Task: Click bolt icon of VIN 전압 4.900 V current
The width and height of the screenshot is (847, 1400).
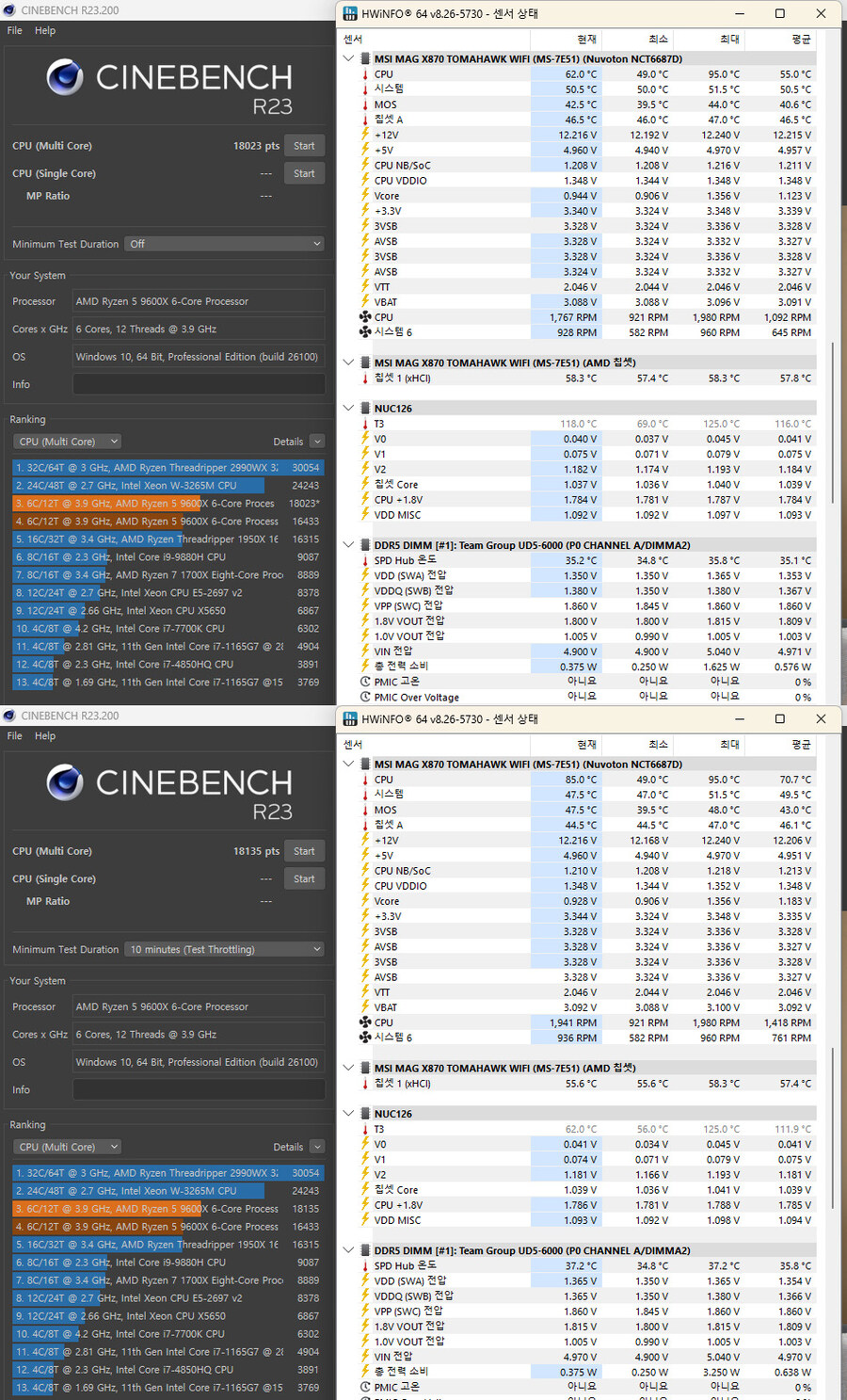Action: (365, 652)
